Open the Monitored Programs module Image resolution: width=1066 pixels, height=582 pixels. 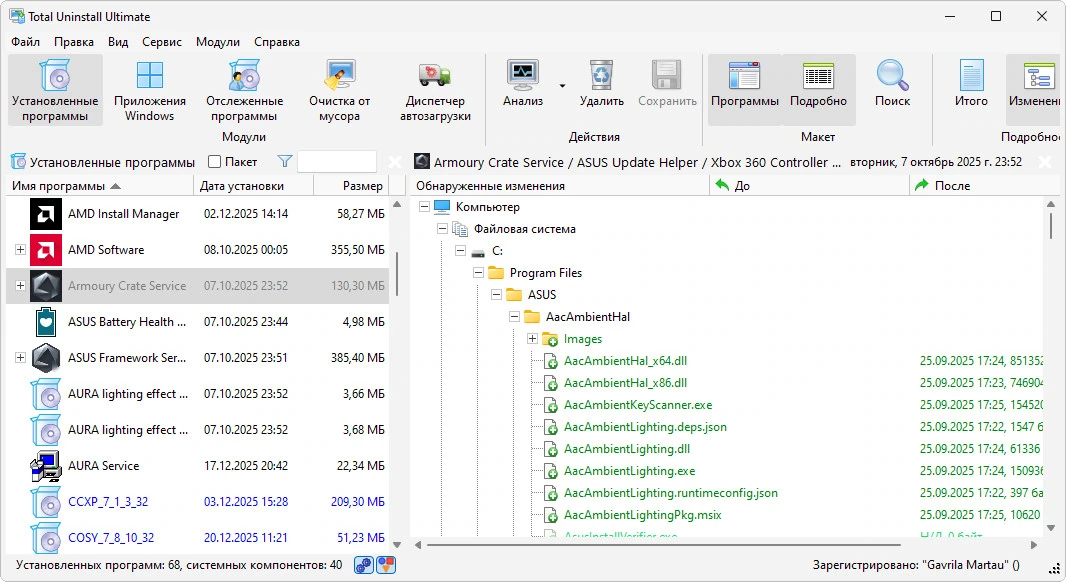click(244, 90)
